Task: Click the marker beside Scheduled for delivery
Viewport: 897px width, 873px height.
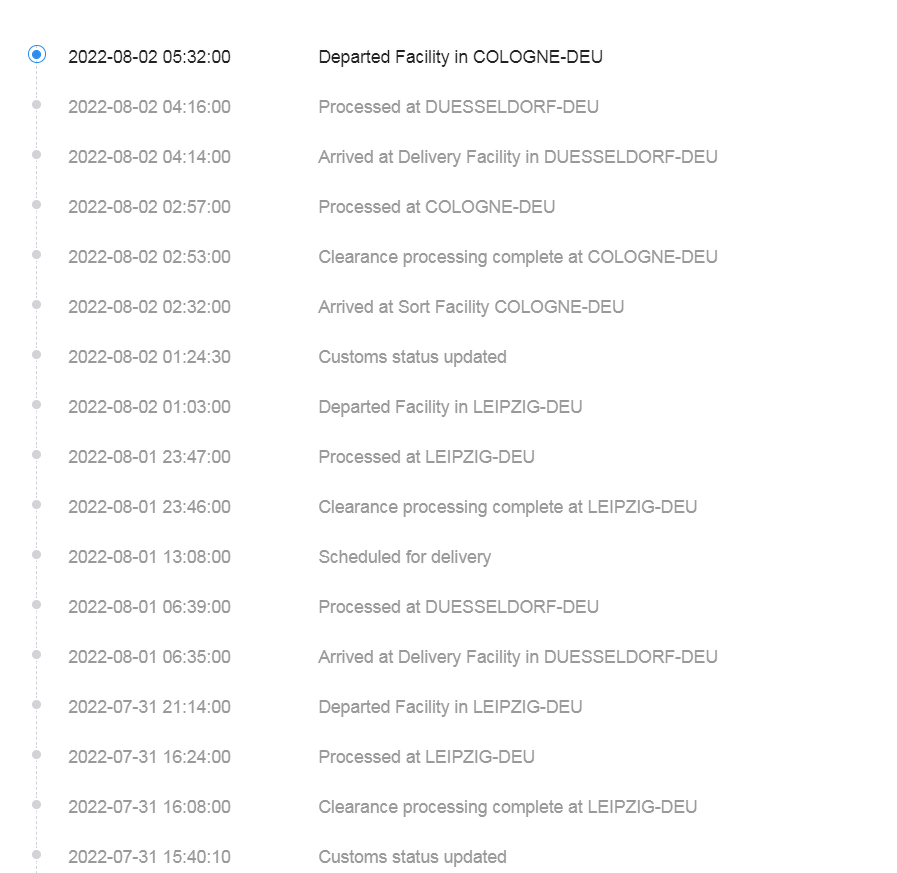Action: (x=37, y=554)
